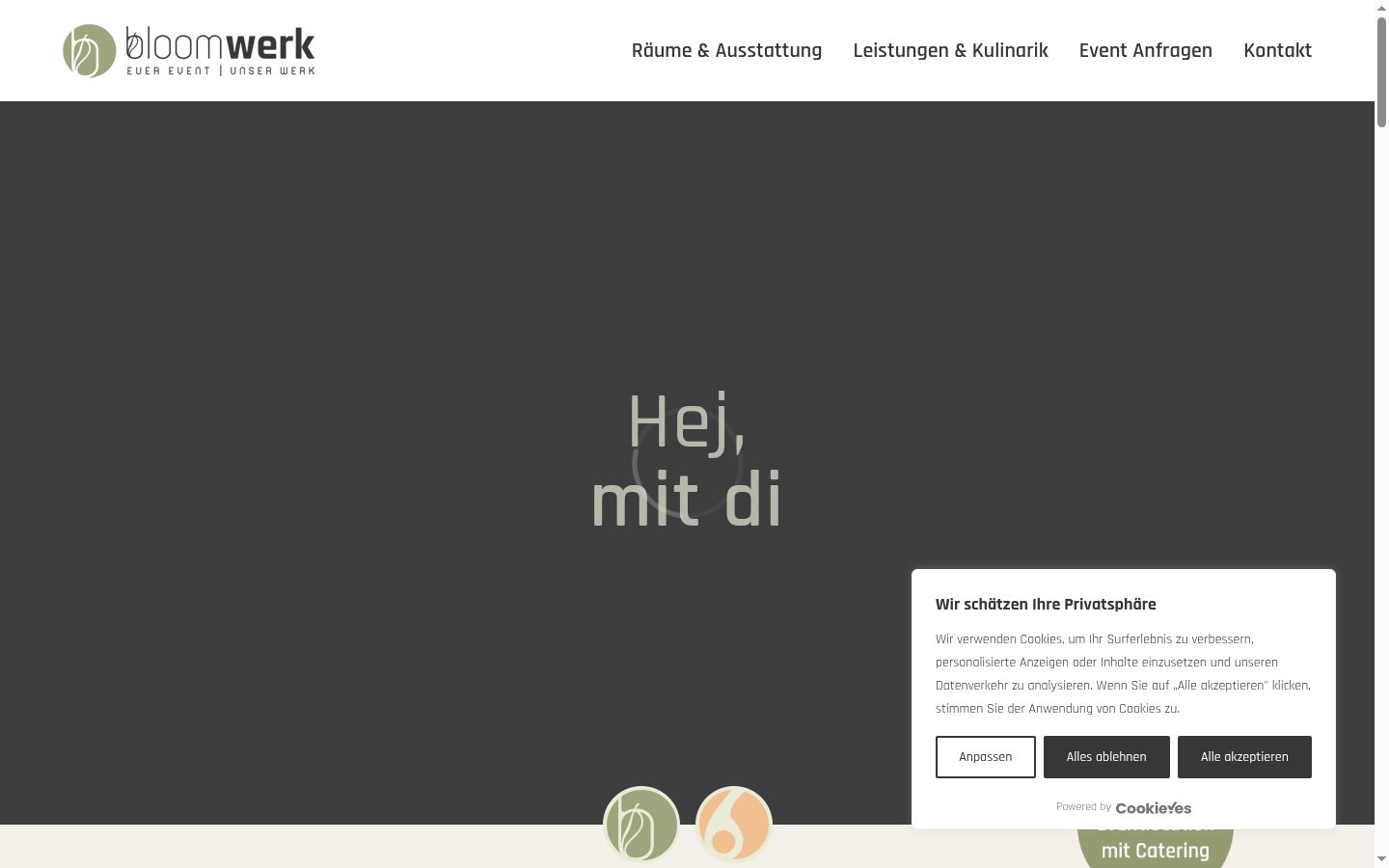
Task: Select the orange circle logo icon
Action: click(734, 825)
